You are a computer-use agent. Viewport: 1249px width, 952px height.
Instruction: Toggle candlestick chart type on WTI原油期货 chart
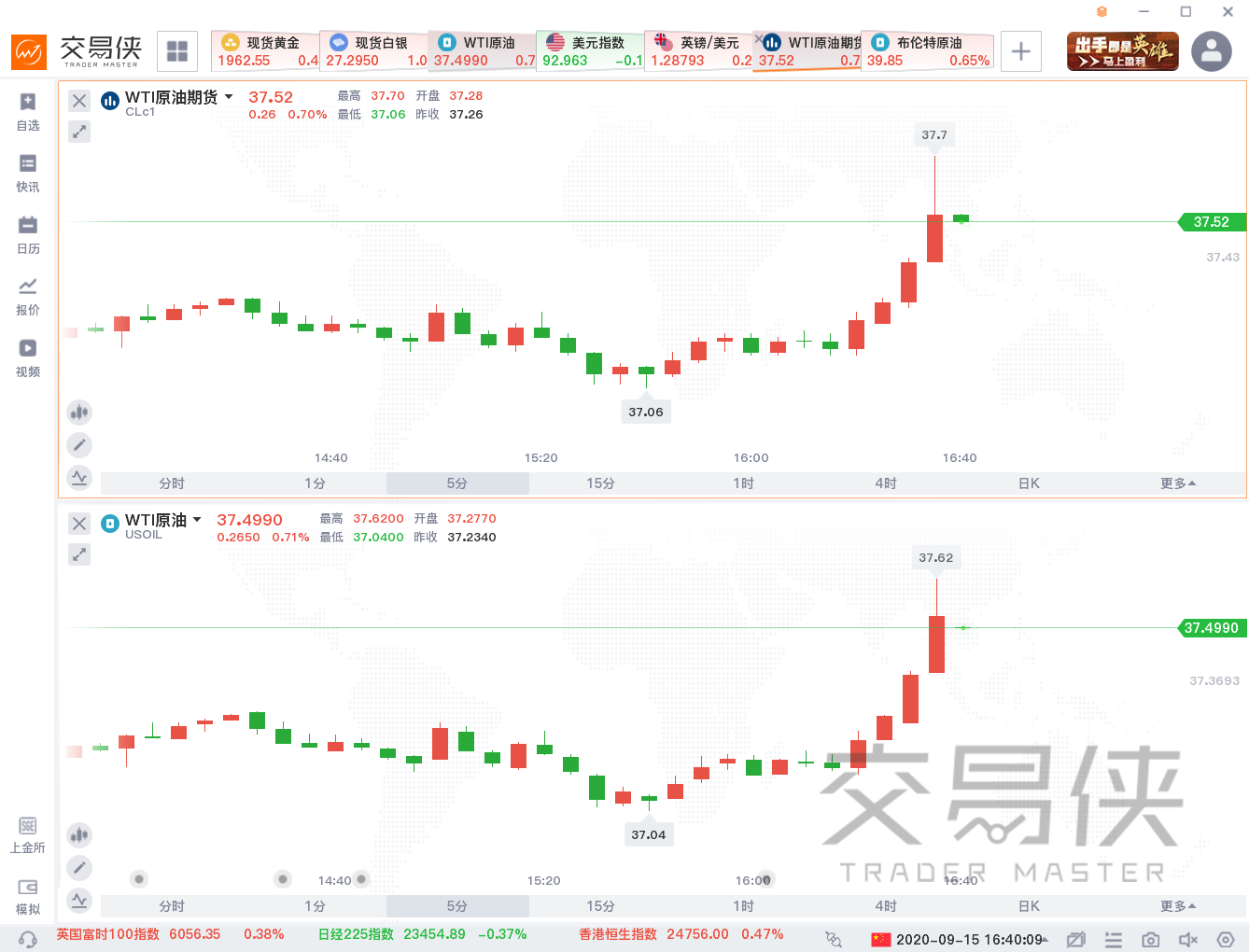[79, 412]
